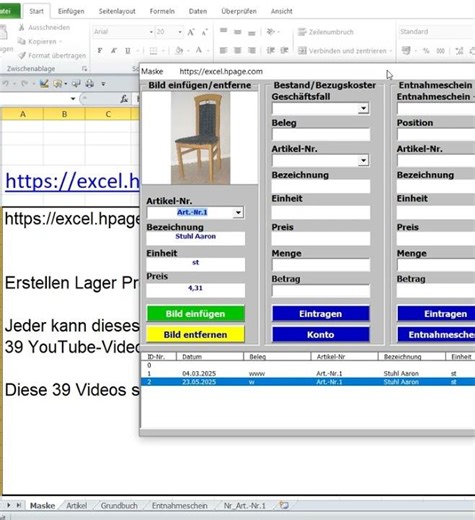This screenshot has width=475, height=520.
Task: Click the text orientation icon
Action: point(271,32)
